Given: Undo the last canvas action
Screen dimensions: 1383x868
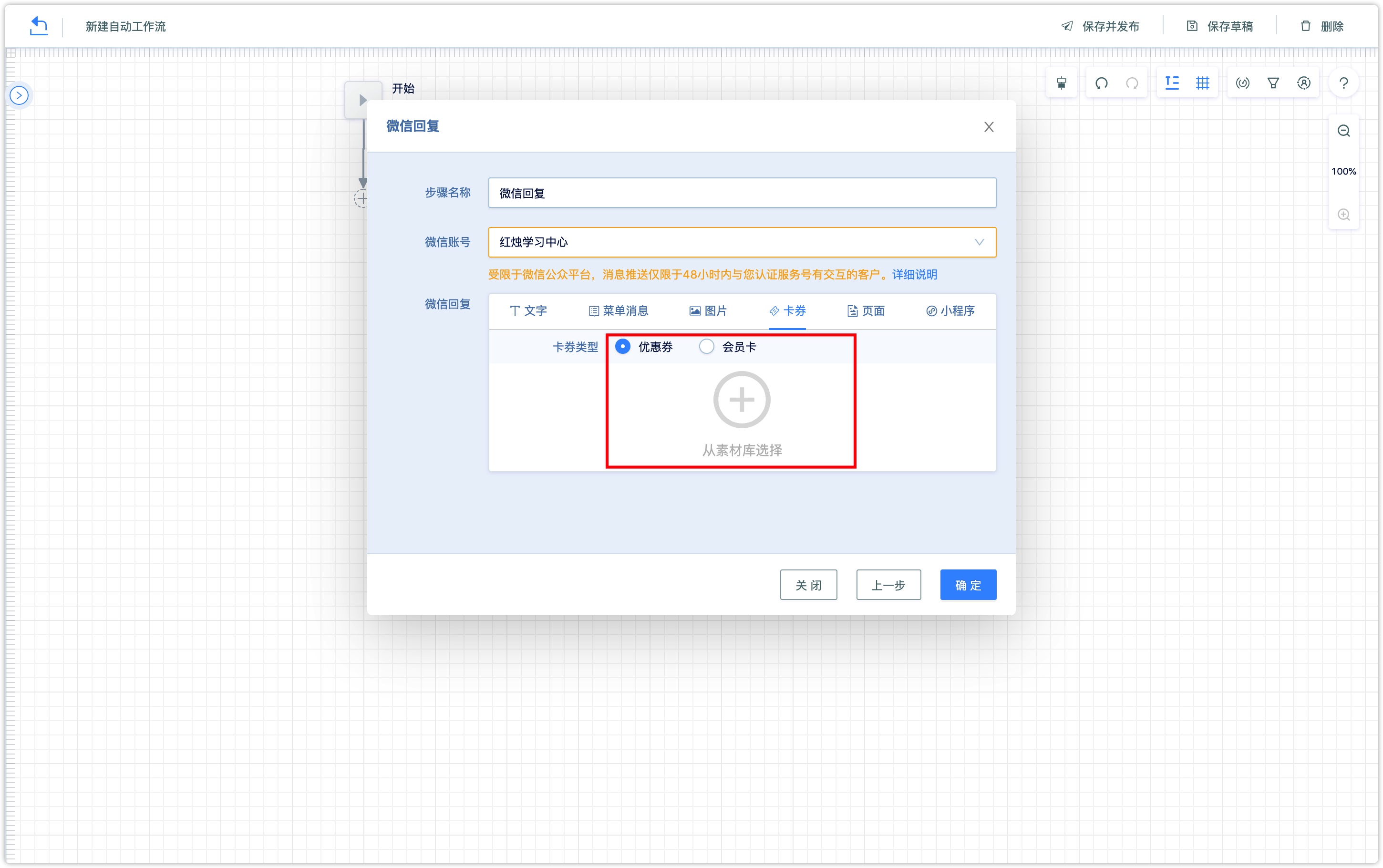Looking at the screenshot, I should [x=1101, y=83].
